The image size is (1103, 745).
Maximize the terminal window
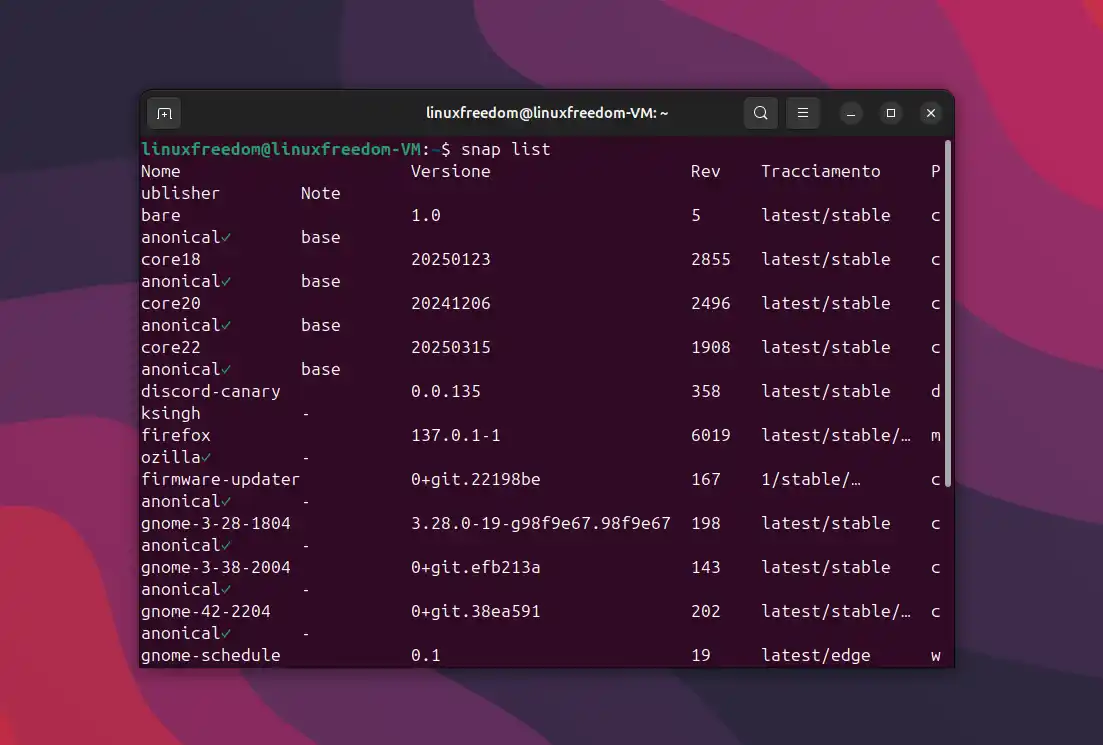[x=891, y=113]
